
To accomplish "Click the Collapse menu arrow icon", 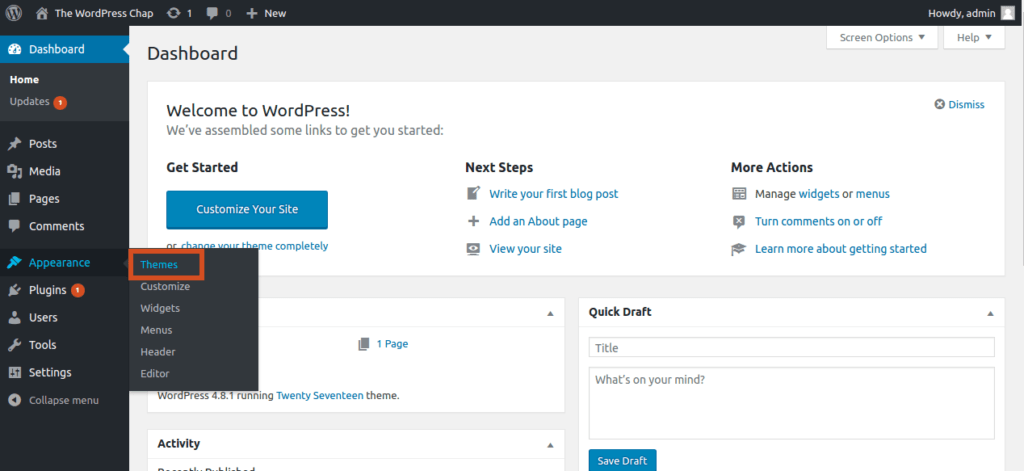I will click(14, 400).
